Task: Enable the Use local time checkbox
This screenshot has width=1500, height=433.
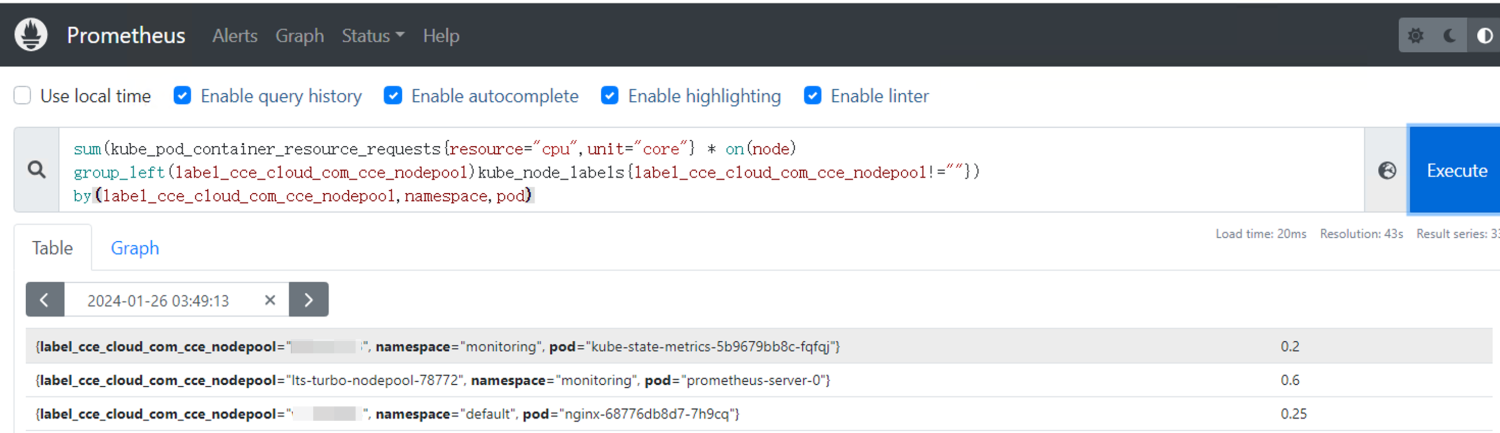Action: click(x=22, y=96)
